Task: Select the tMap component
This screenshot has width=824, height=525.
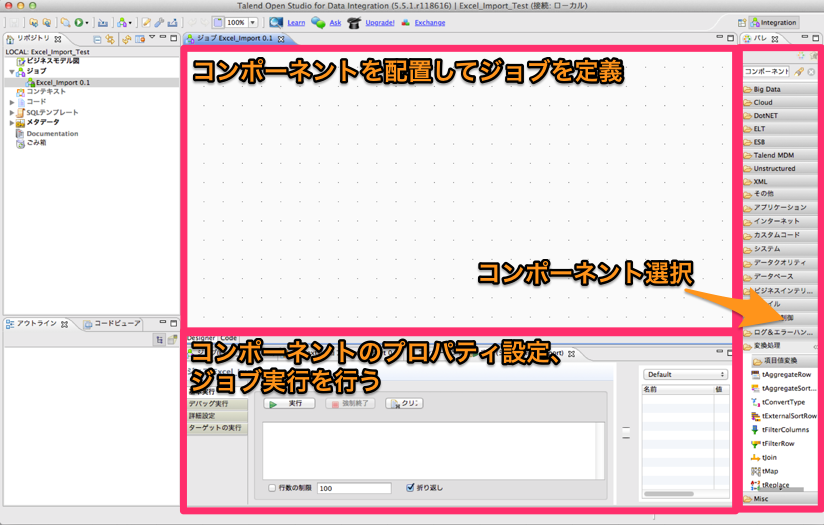Action: click(x=769, y=471)
